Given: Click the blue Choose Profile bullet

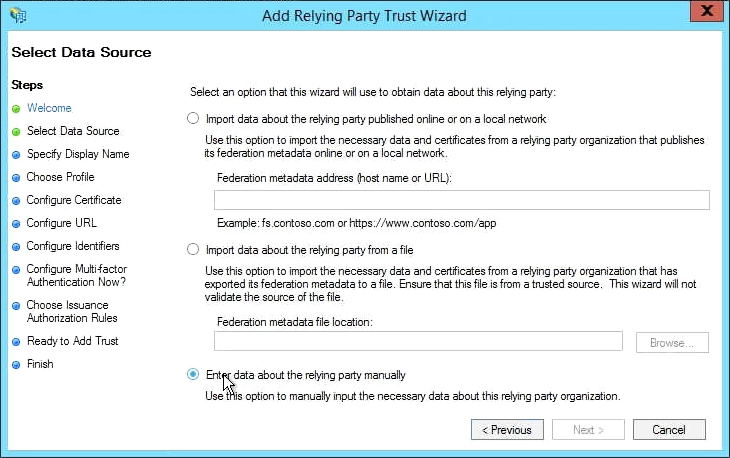Looking at the screenshot, I should [16, 178].
